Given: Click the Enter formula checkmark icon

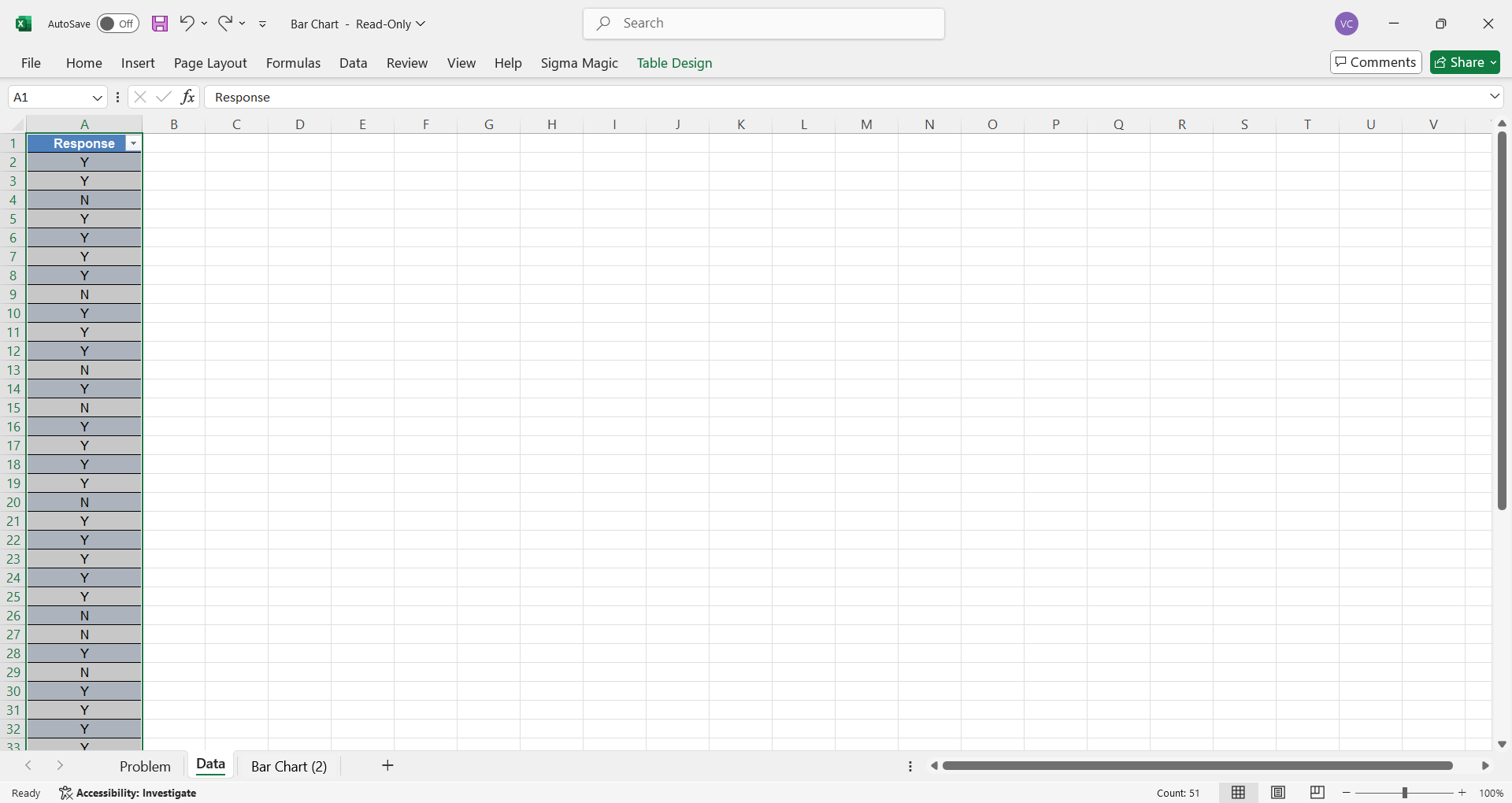Looking at the screenshot, I should 164,97.
